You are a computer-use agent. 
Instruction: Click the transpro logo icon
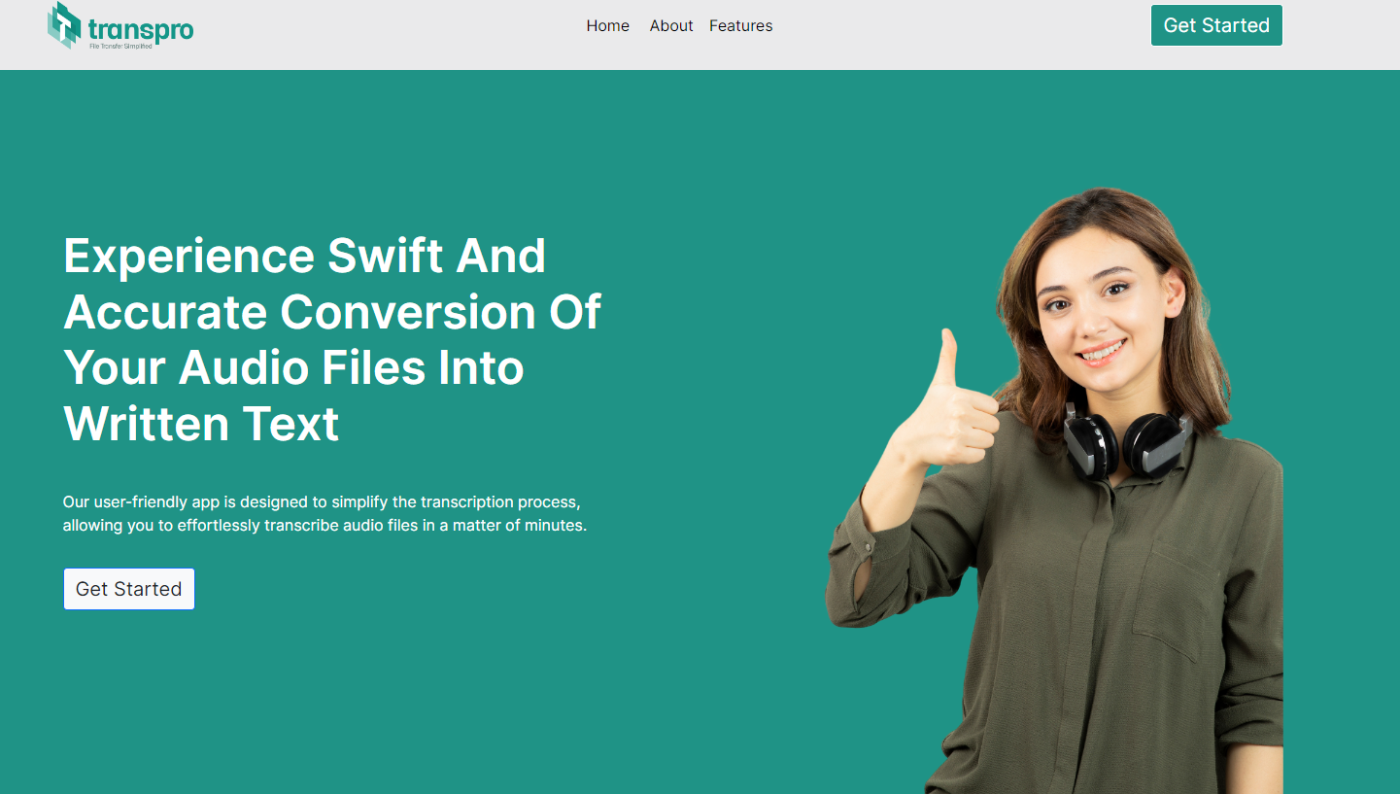64,25
